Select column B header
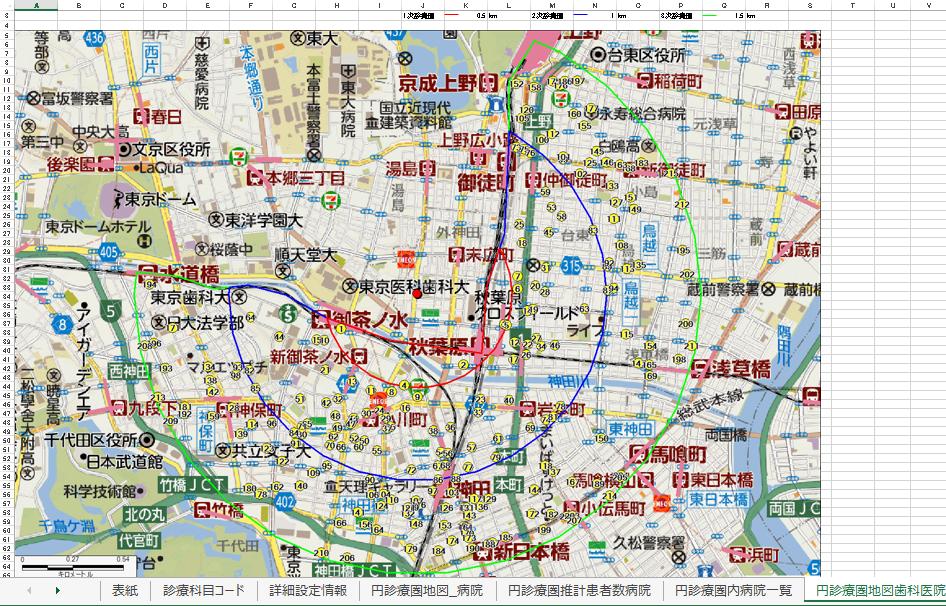Screen dimensions: 946x606 (79, 5)
